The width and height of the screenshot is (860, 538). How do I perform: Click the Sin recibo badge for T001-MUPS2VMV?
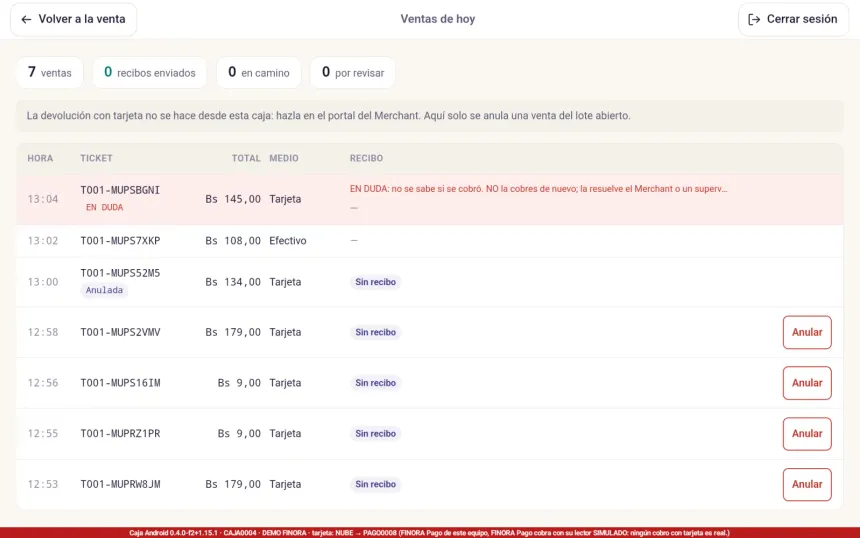[x=375, y=332]
